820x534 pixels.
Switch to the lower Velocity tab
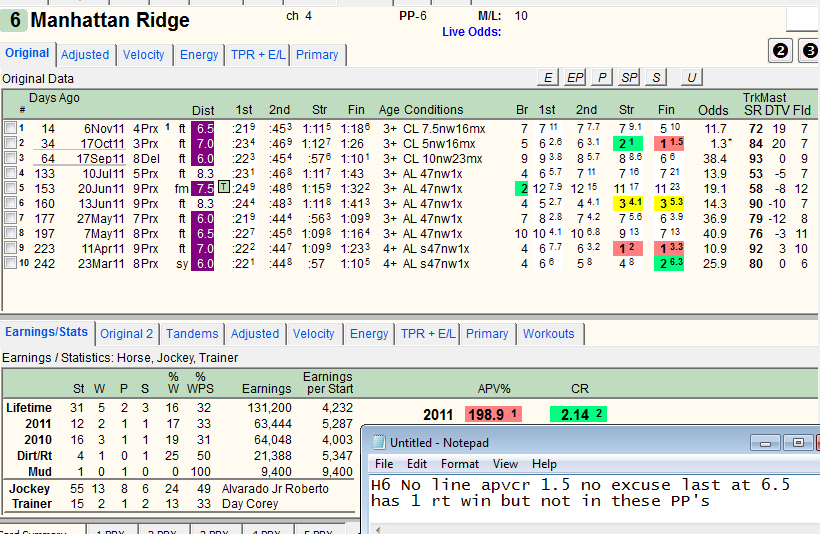point(314,334)
